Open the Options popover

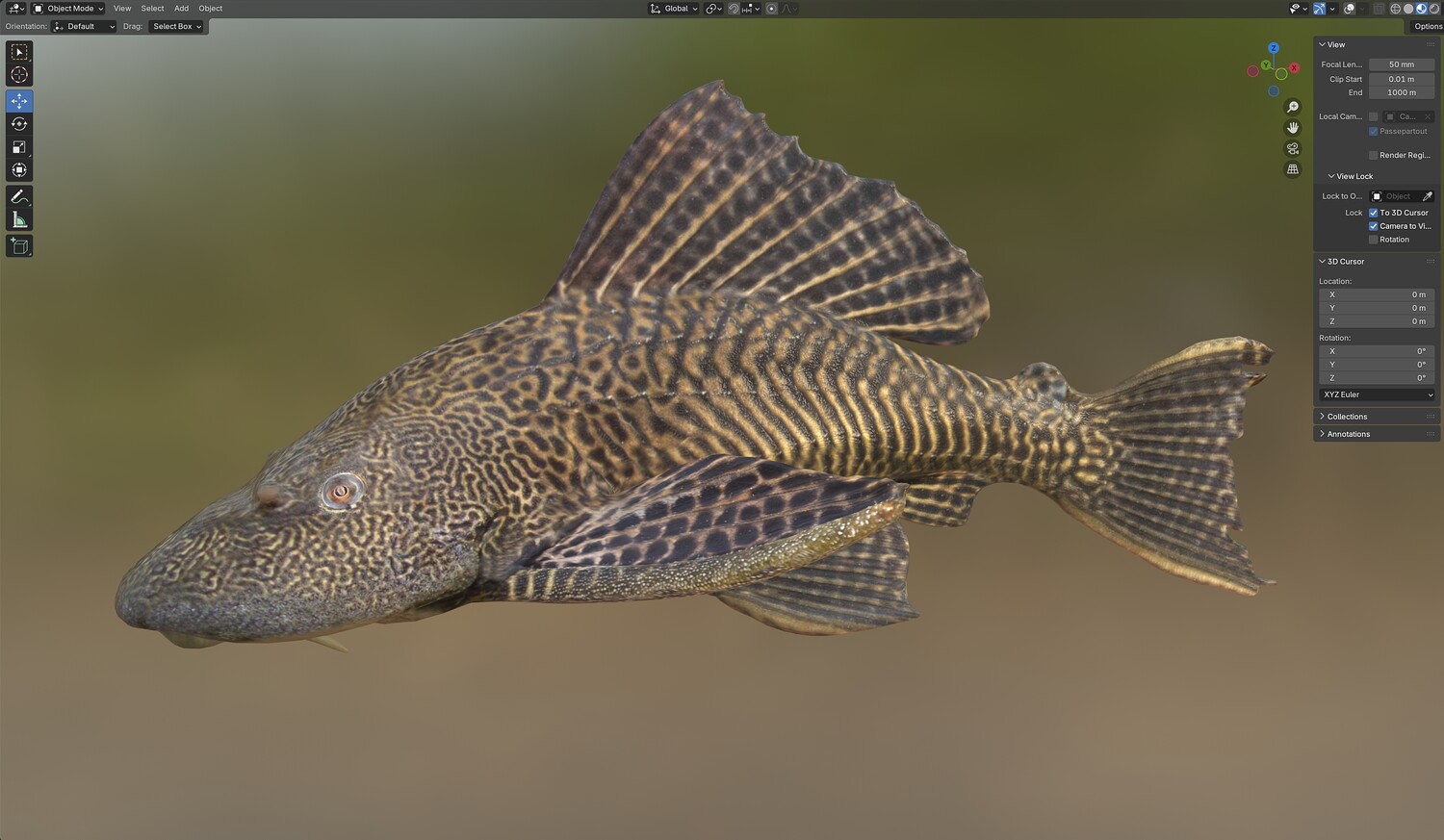click(x=1428, y=26)
